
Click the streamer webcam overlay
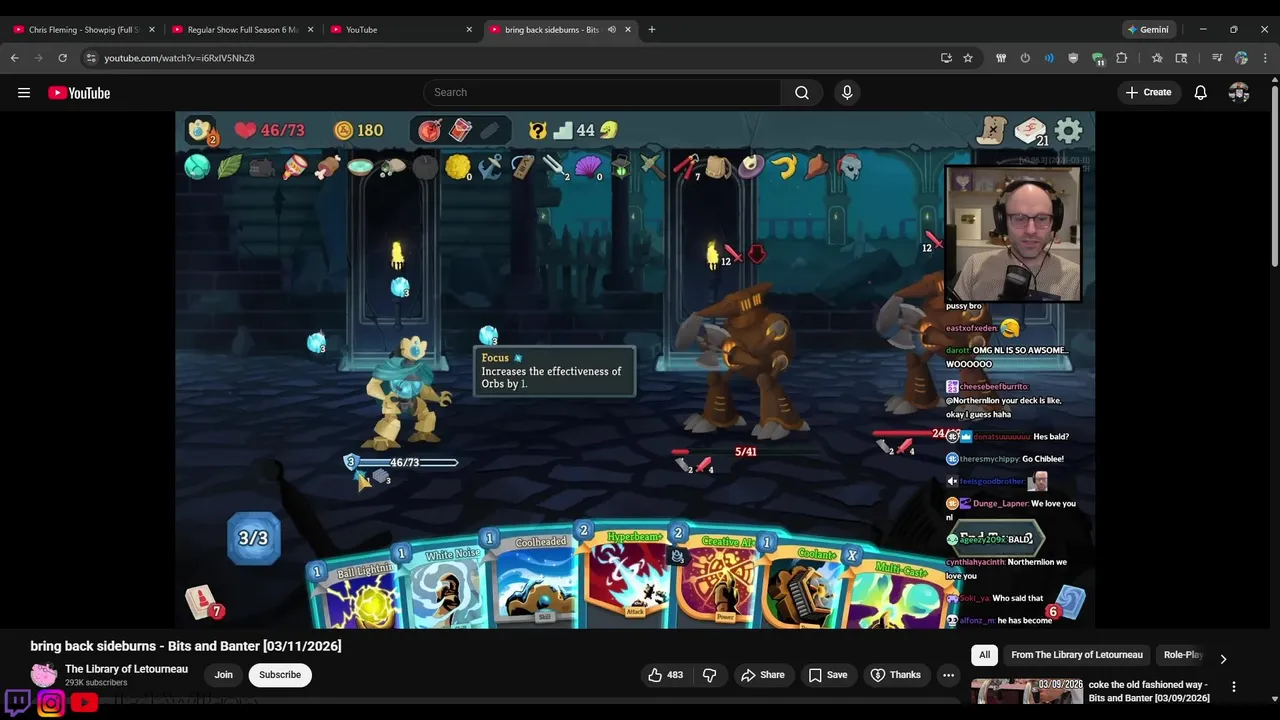click(1013, 234)
